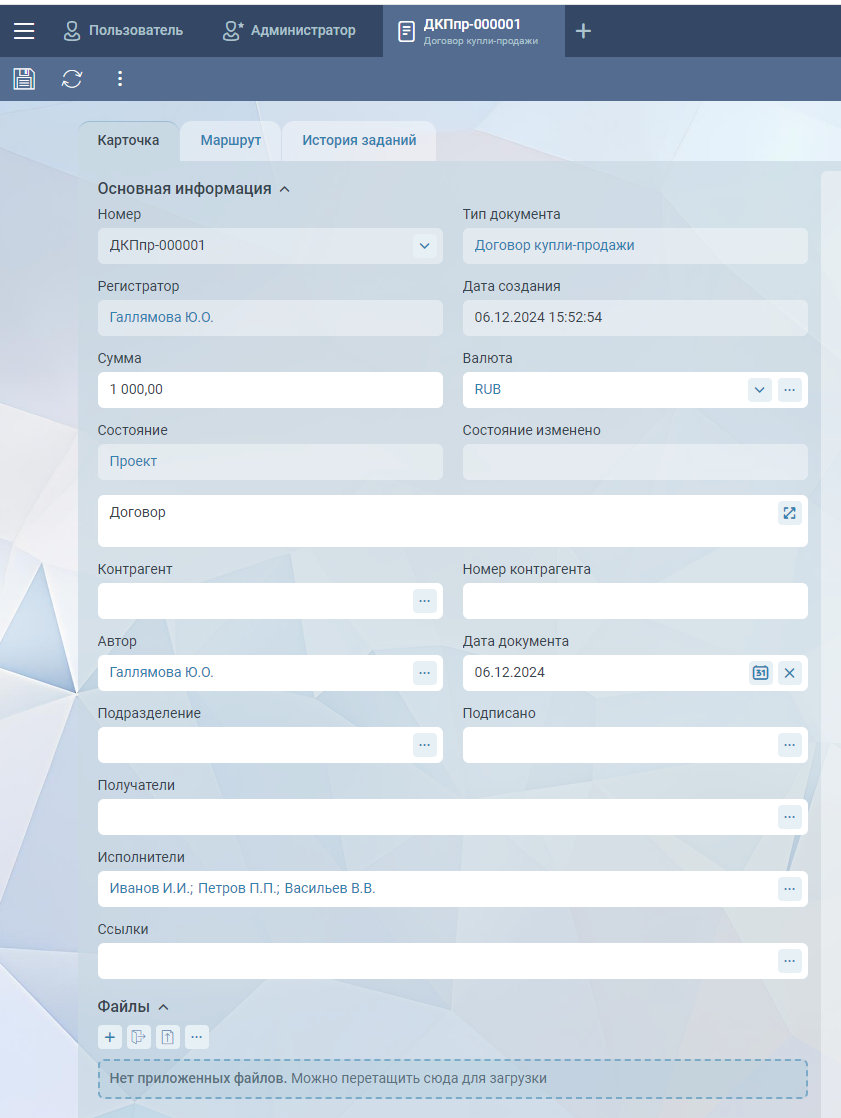
Task: Open Контрагент selection ellipsis button
Action: click(x=424, y=601)
